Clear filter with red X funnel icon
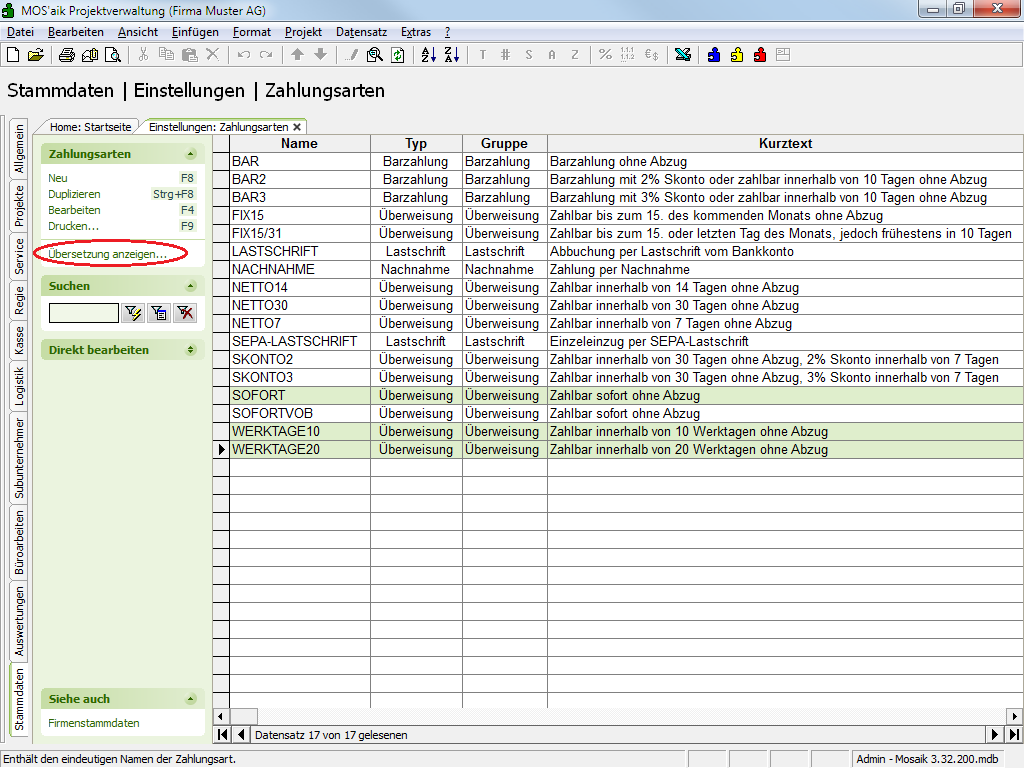The width and height of the screenshot is (1024, 768). pyautogui.click(x=185, y=313)
